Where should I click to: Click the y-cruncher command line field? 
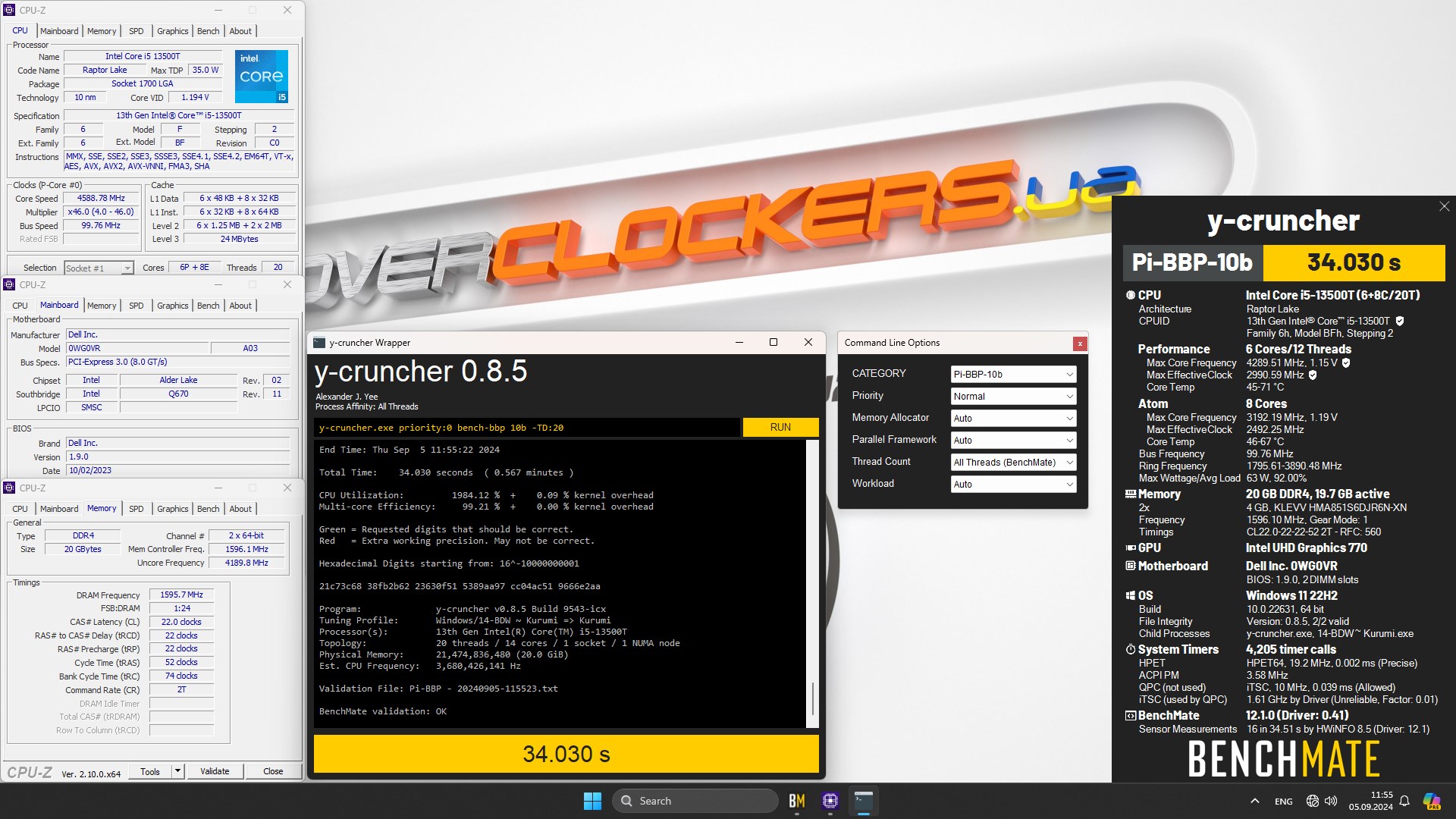pyautogui.click(x=527, y=428)
